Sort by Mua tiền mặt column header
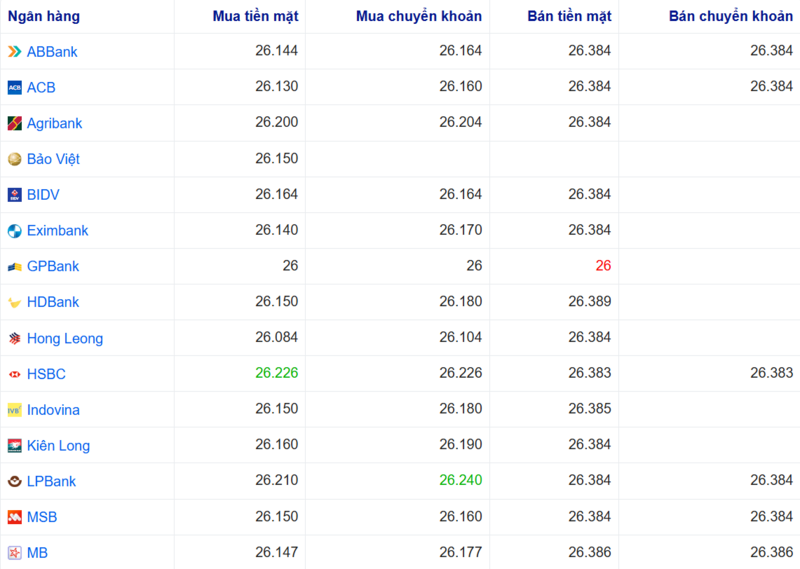 (x=255, y=17)
